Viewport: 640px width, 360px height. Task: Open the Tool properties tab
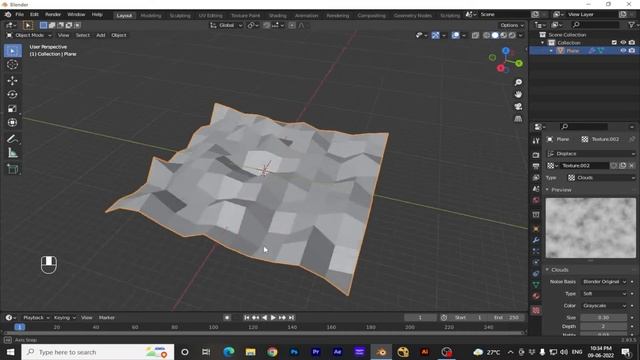[536, 140]
